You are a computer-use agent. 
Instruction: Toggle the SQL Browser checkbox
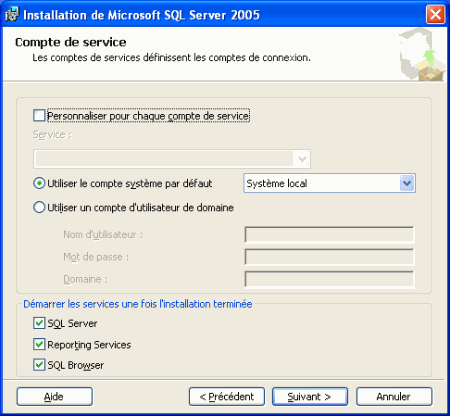39,365
